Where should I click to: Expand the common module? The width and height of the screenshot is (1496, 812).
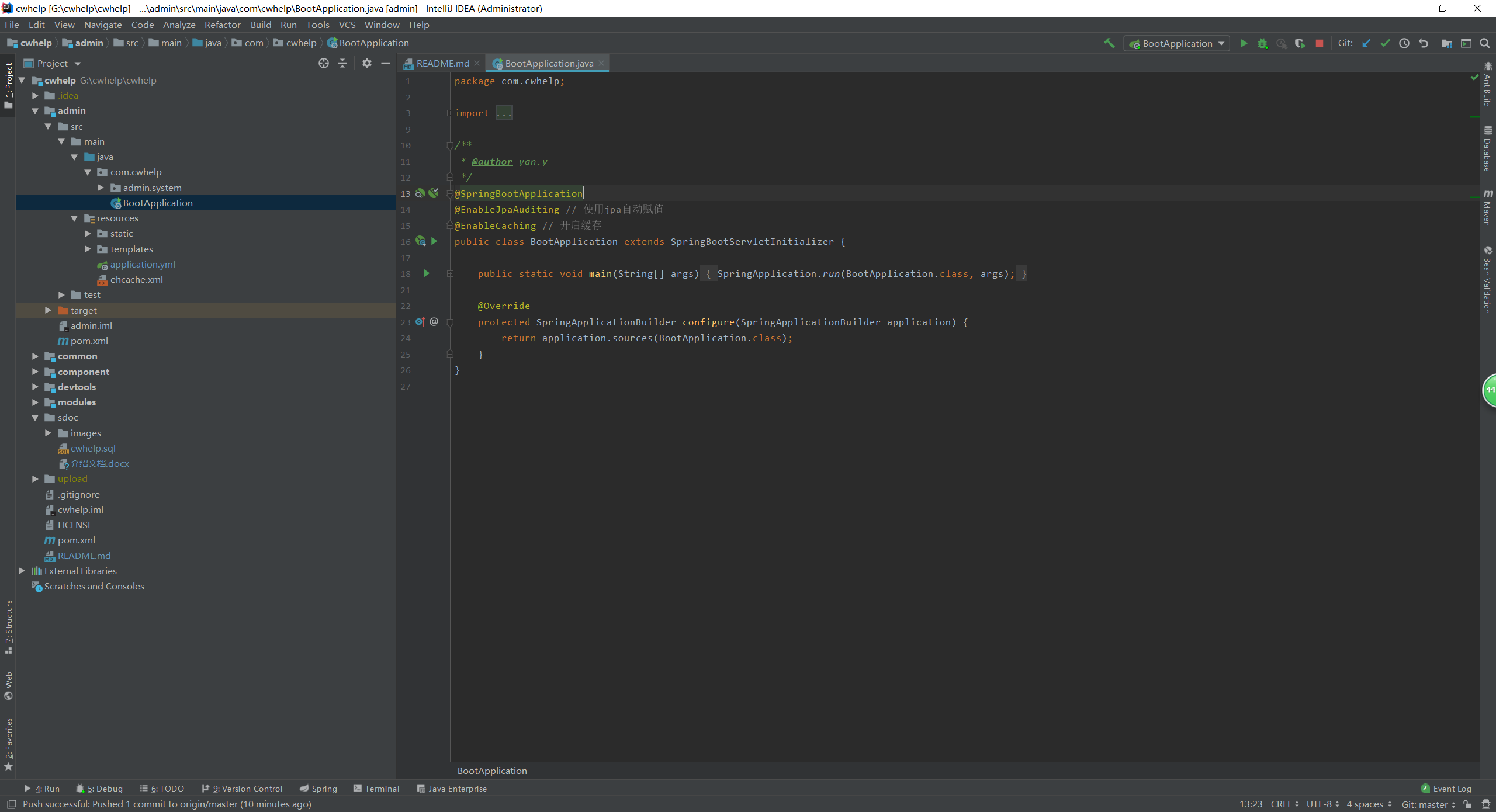click(x=35, y=356)
